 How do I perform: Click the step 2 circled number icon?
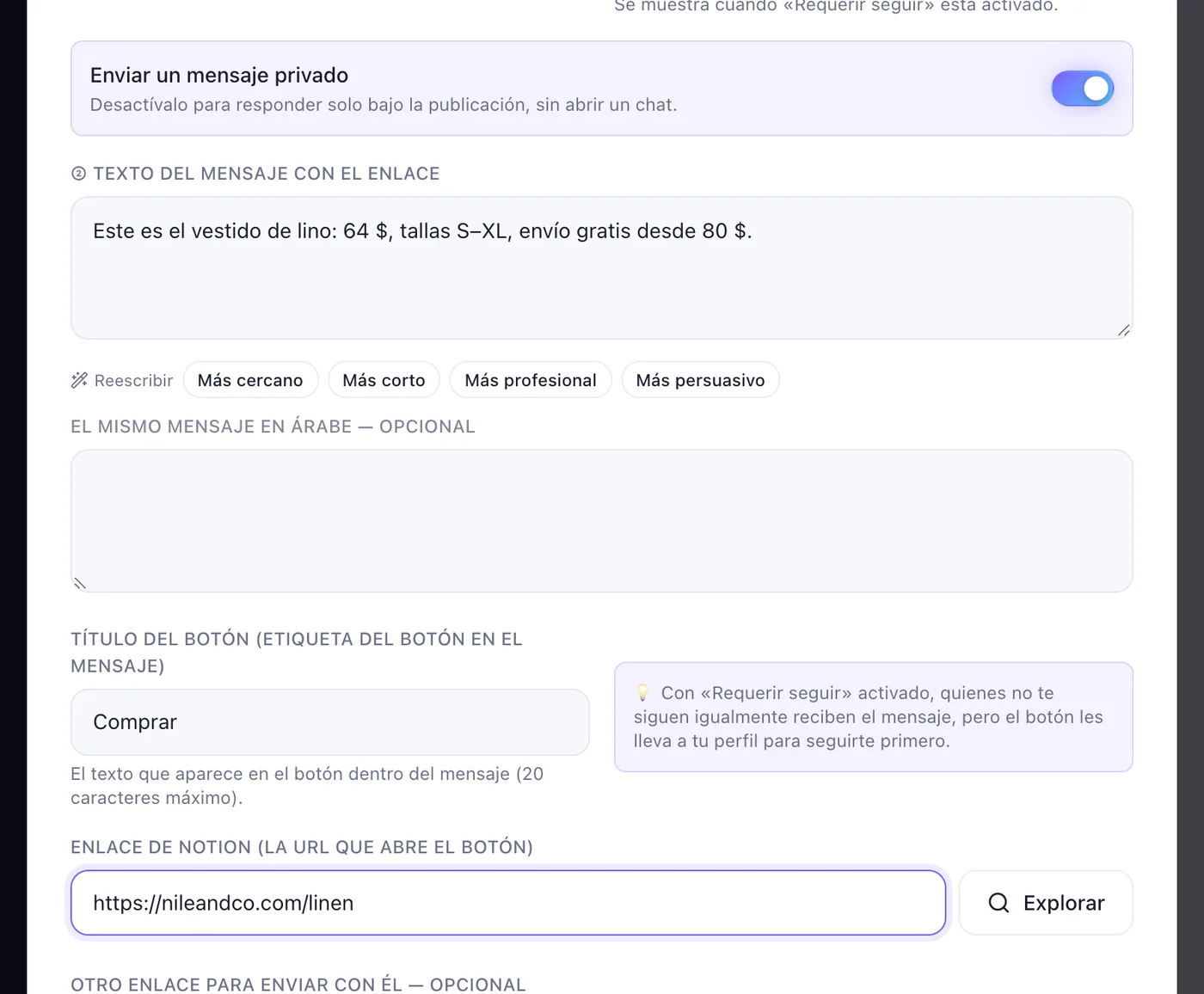coord(78,174)
